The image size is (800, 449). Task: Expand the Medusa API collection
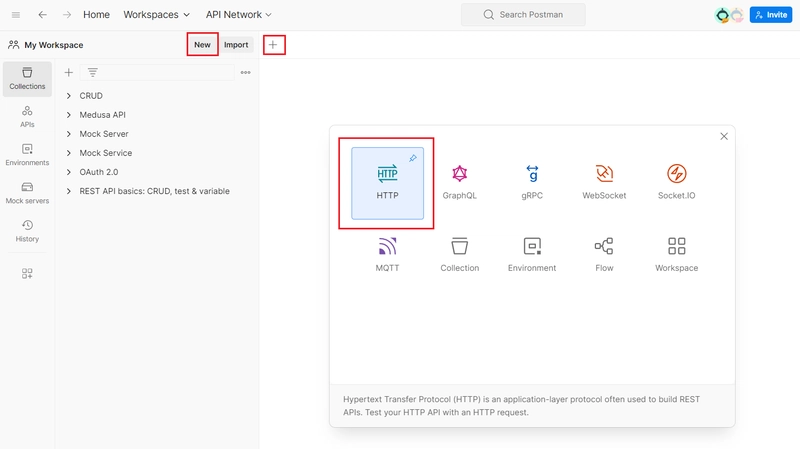[68, 115]
